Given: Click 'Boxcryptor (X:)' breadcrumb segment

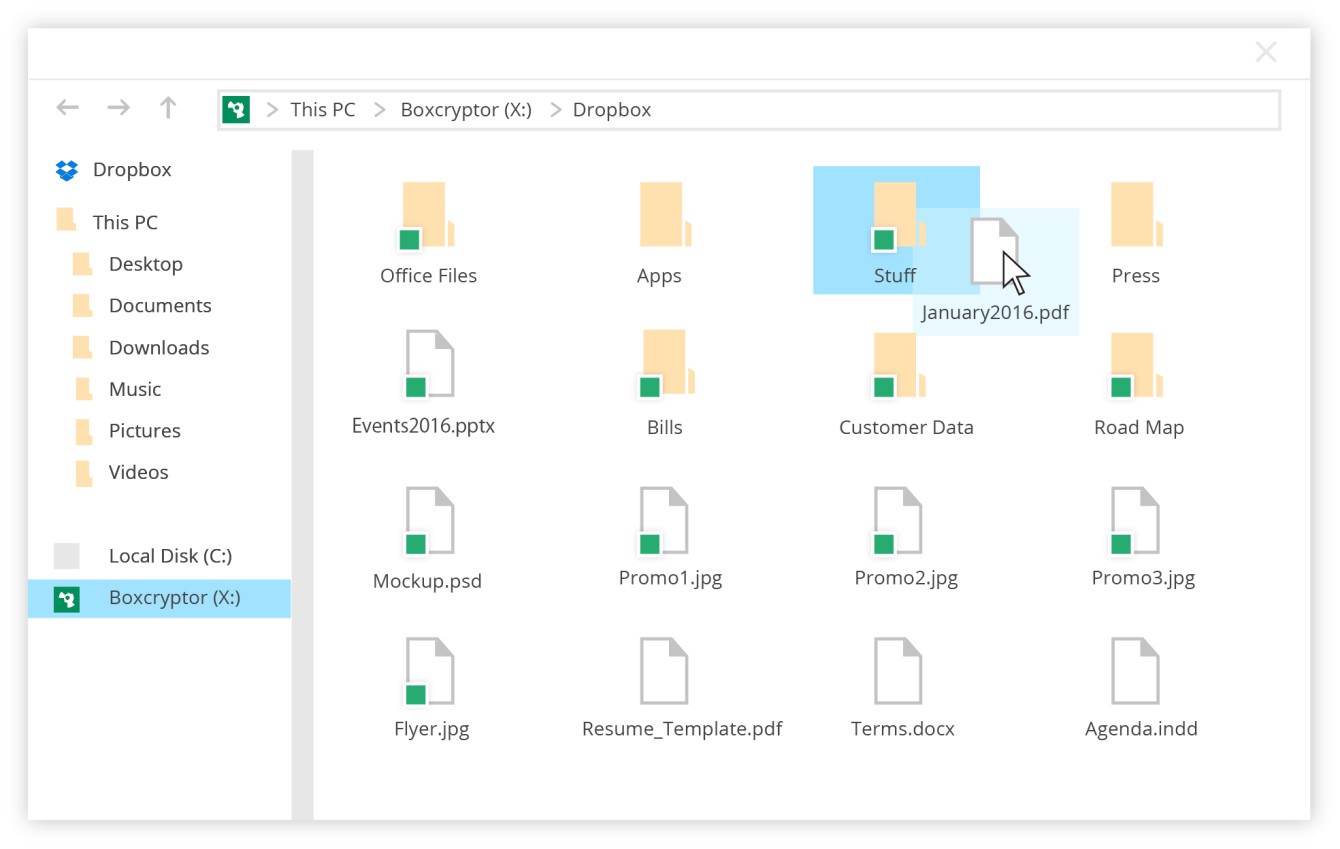Looking at the screenshot, I should pos(466,110).
